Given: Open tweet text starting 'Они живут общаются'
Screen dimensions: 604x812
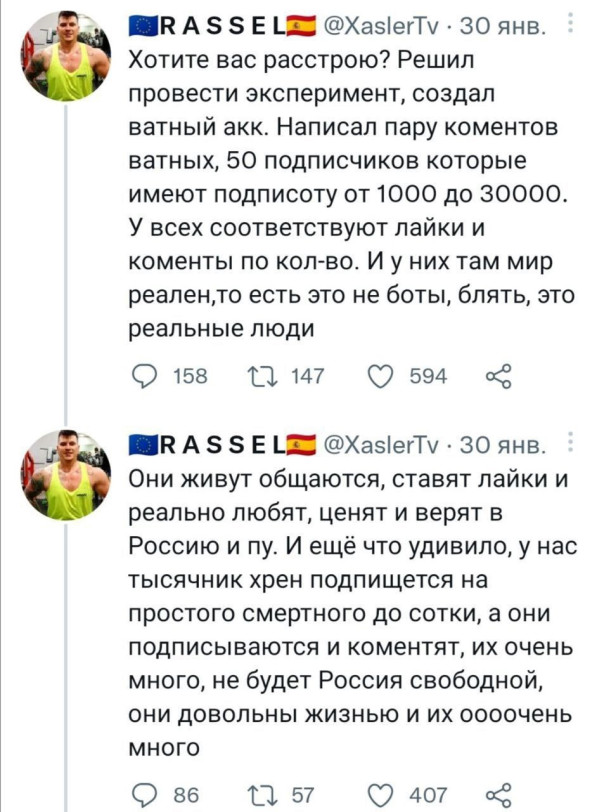Looking at the screenshot, I should click(x=340, y=610).
